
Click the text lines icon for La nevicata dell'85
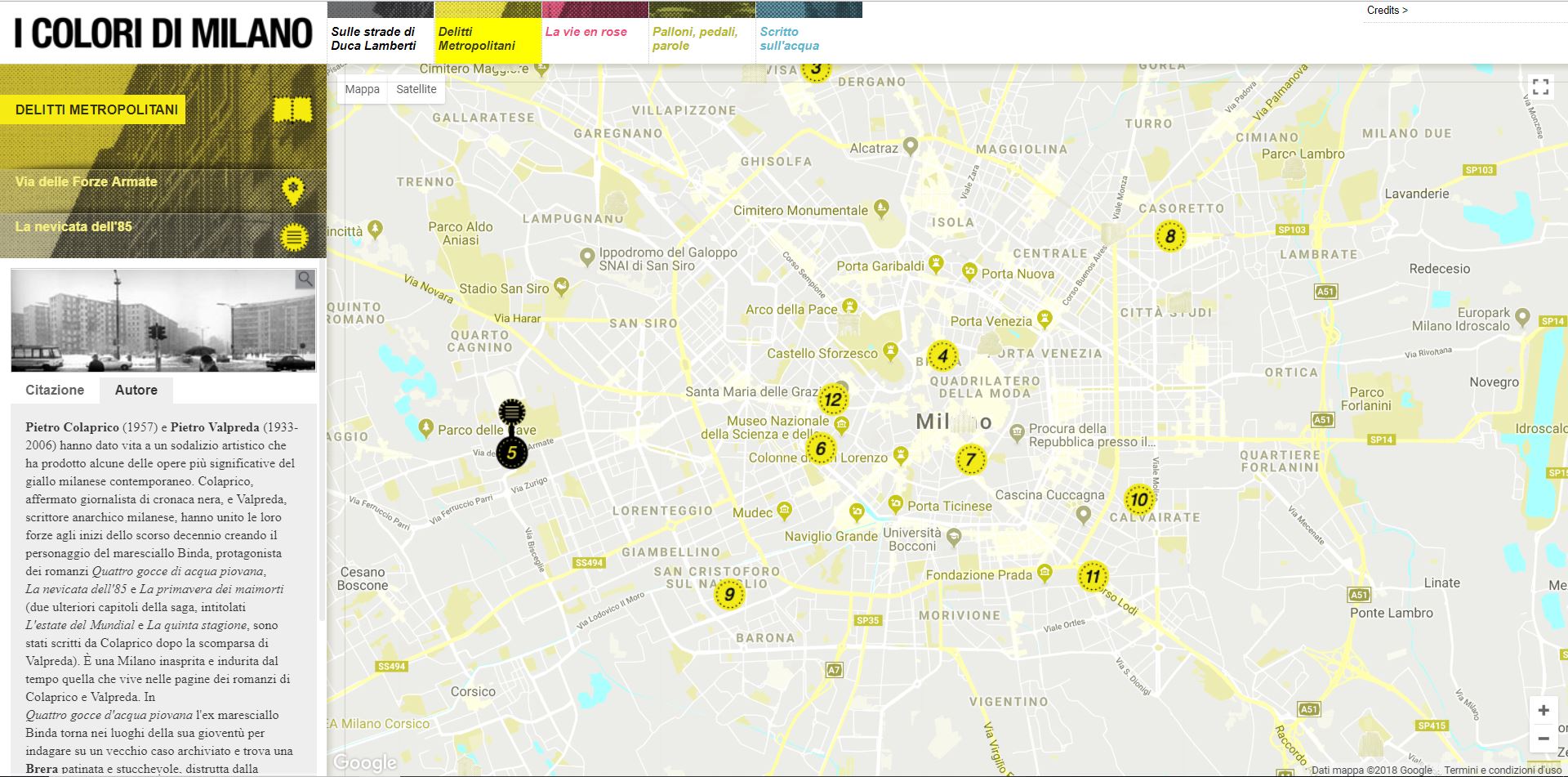pos(293,237)
